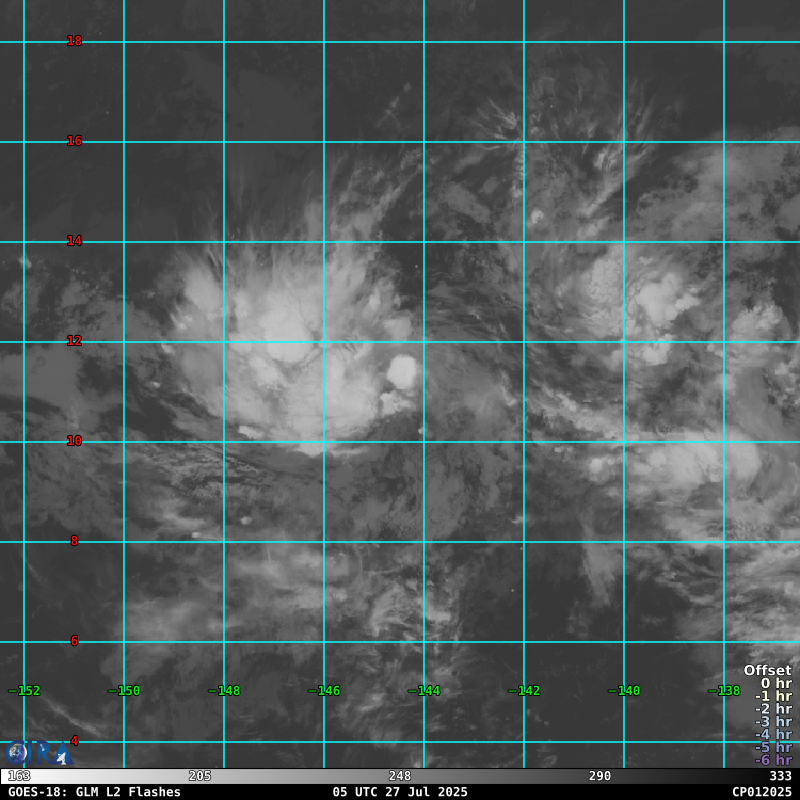Select the -6 hr offset legend entry
Viewport: 800px width, 800px height.
pyautogui.click(x=773, y=760)
